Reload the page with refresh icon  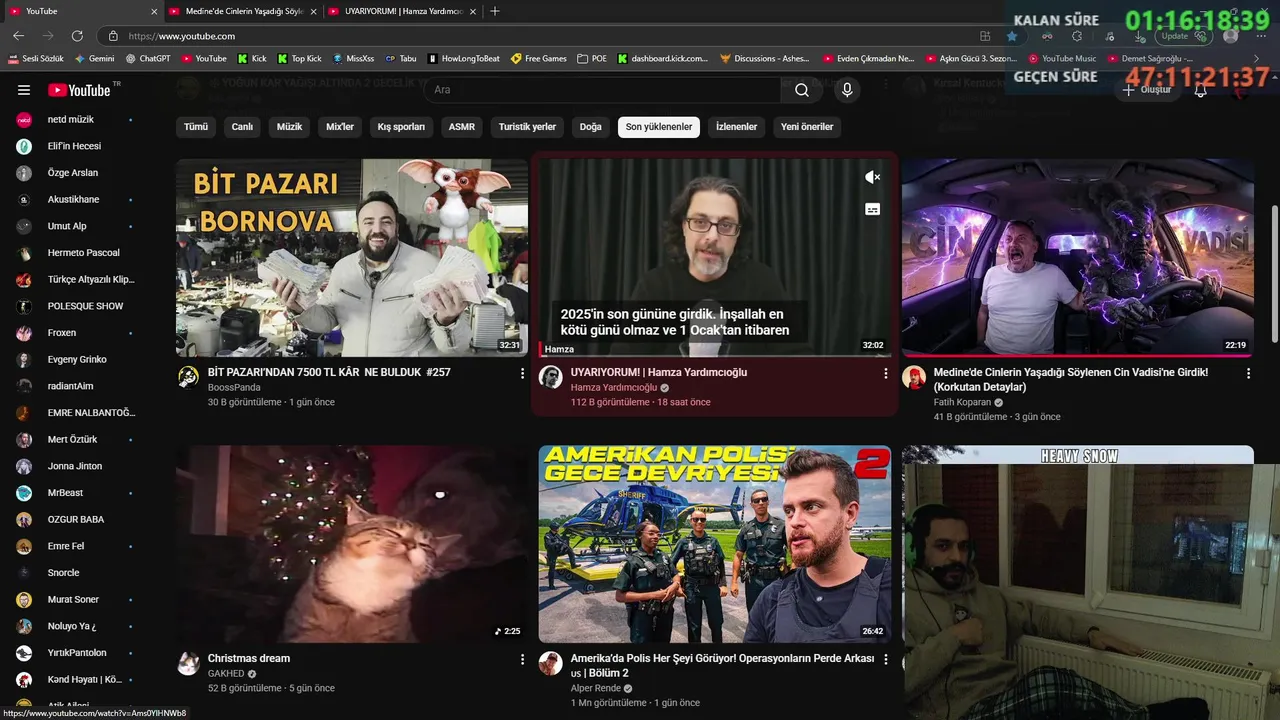[x=78, y=36]
